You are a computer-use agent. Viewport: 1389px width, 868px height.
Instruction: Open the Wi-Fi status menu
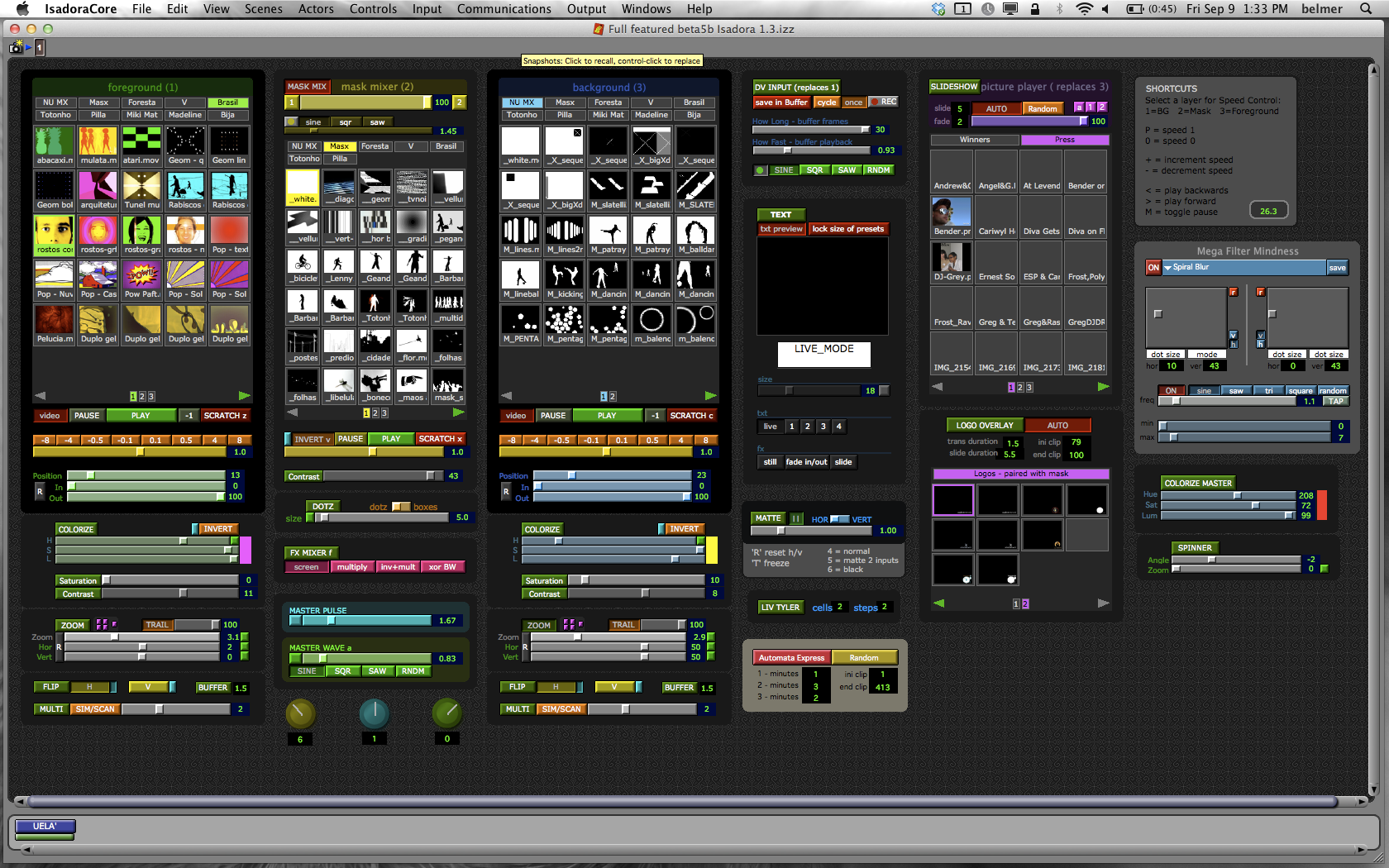click(x=1084, y=9)
